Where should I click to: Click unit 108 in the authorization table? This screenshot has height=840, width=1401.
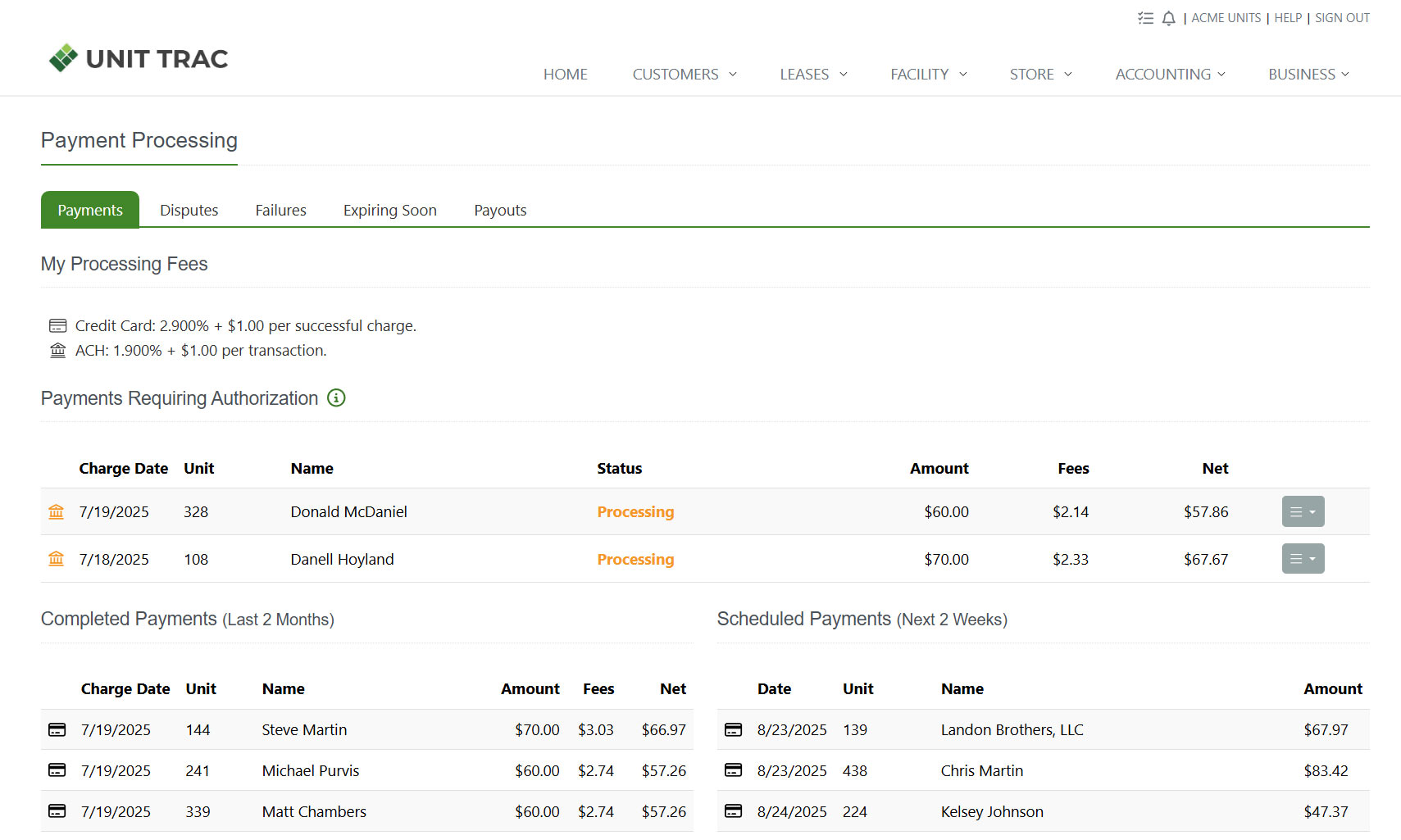click(x=196, y=559)
